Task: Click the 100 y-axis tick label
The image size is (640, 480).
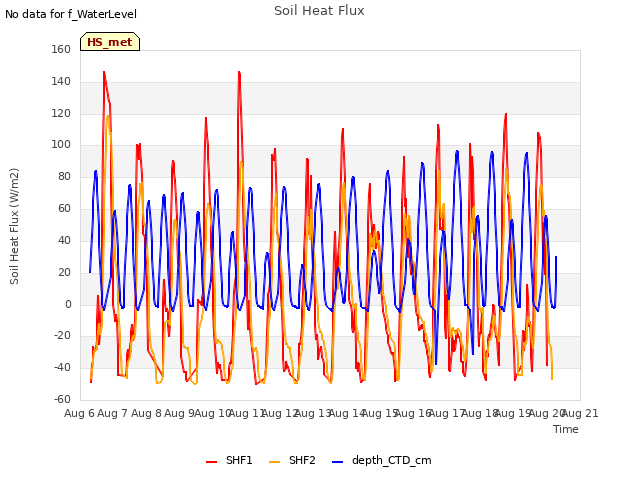Action: click(61, 144)
